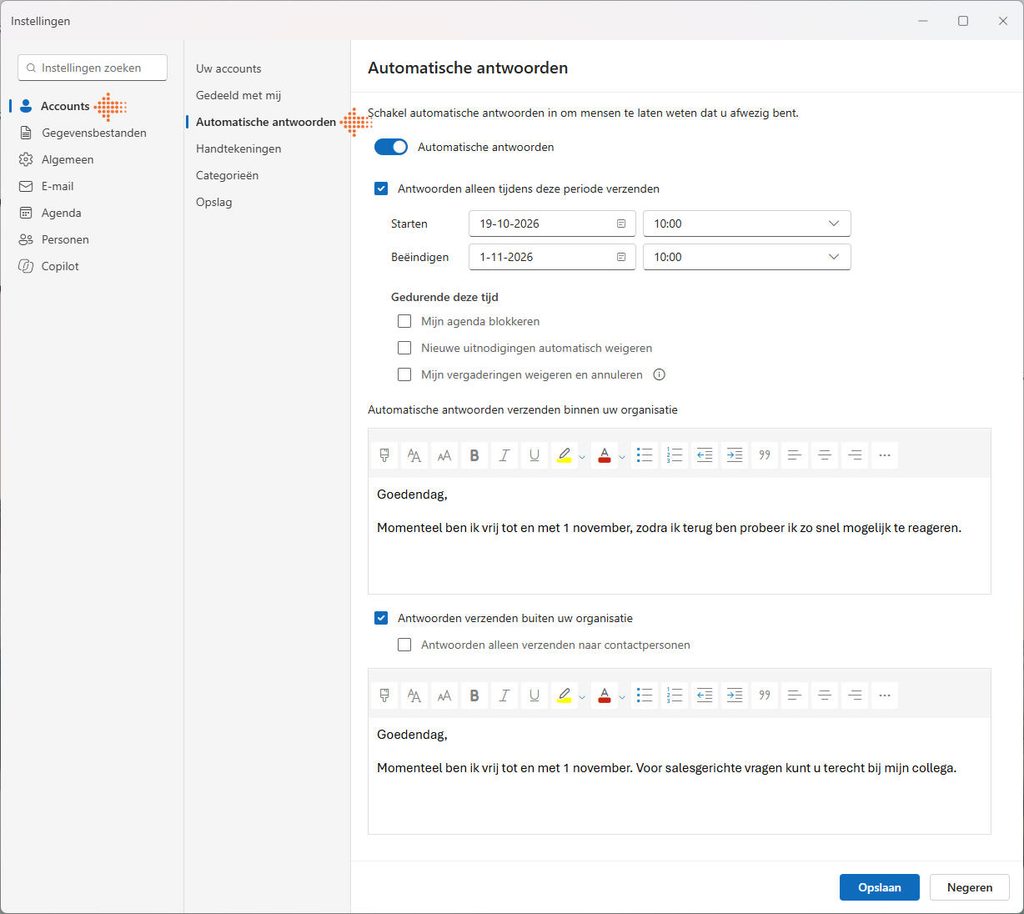Go to Categorieën page
The image size is (1024, 914).
(227, 176)
